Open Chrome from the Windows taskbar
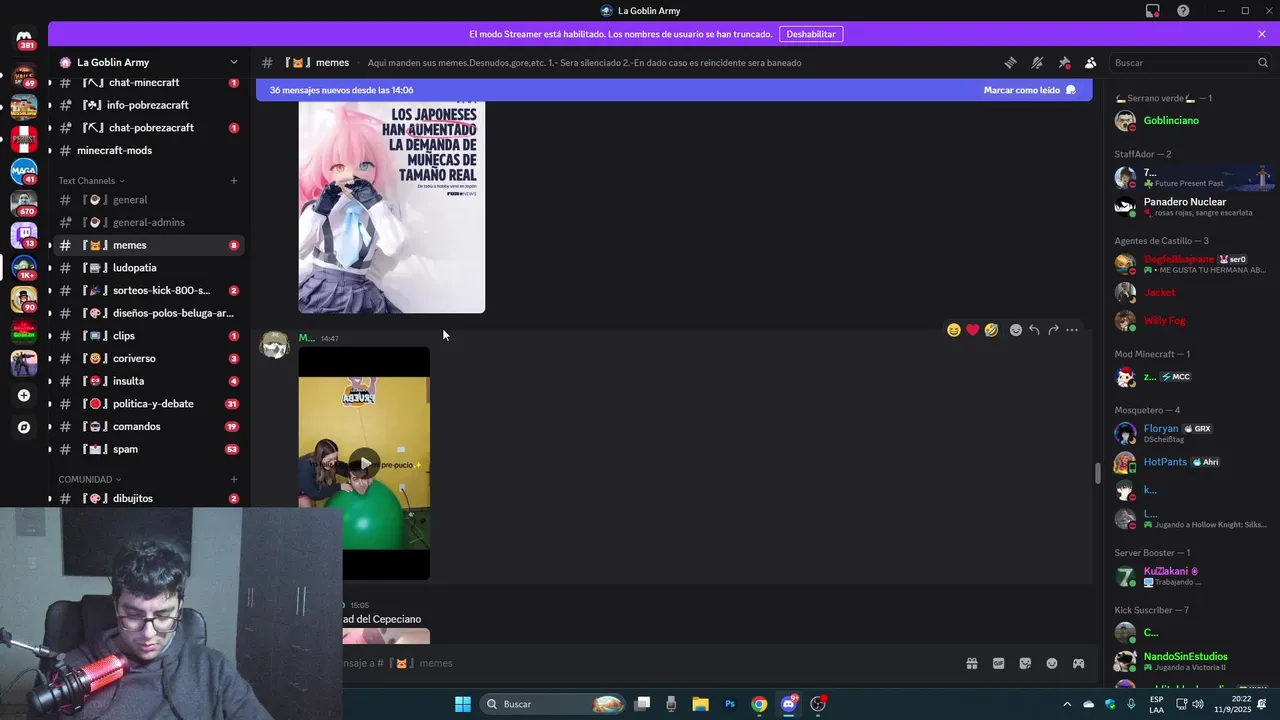Screen dimensions: 1280x720 (759, 704)
